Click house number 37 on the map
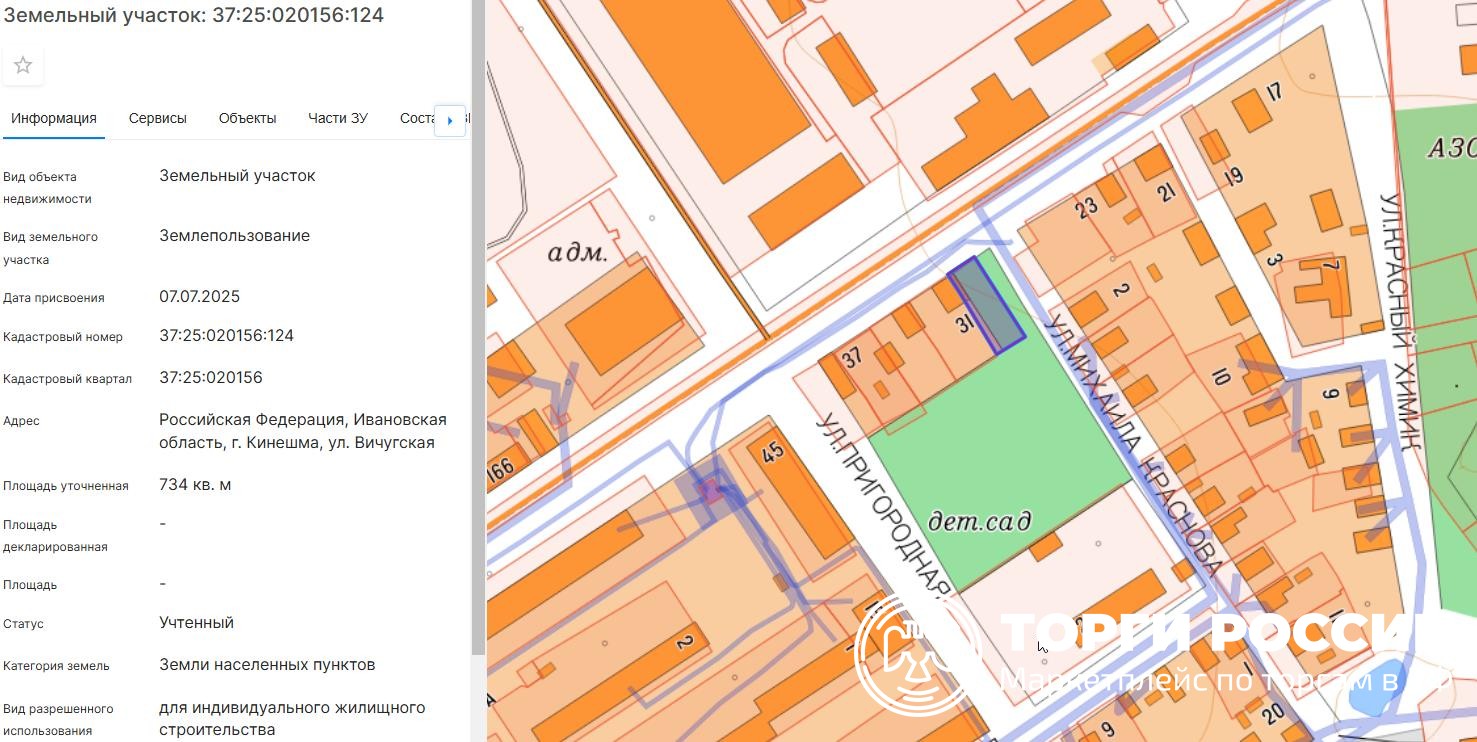The image size is (1477, 742). click(851, 358)
